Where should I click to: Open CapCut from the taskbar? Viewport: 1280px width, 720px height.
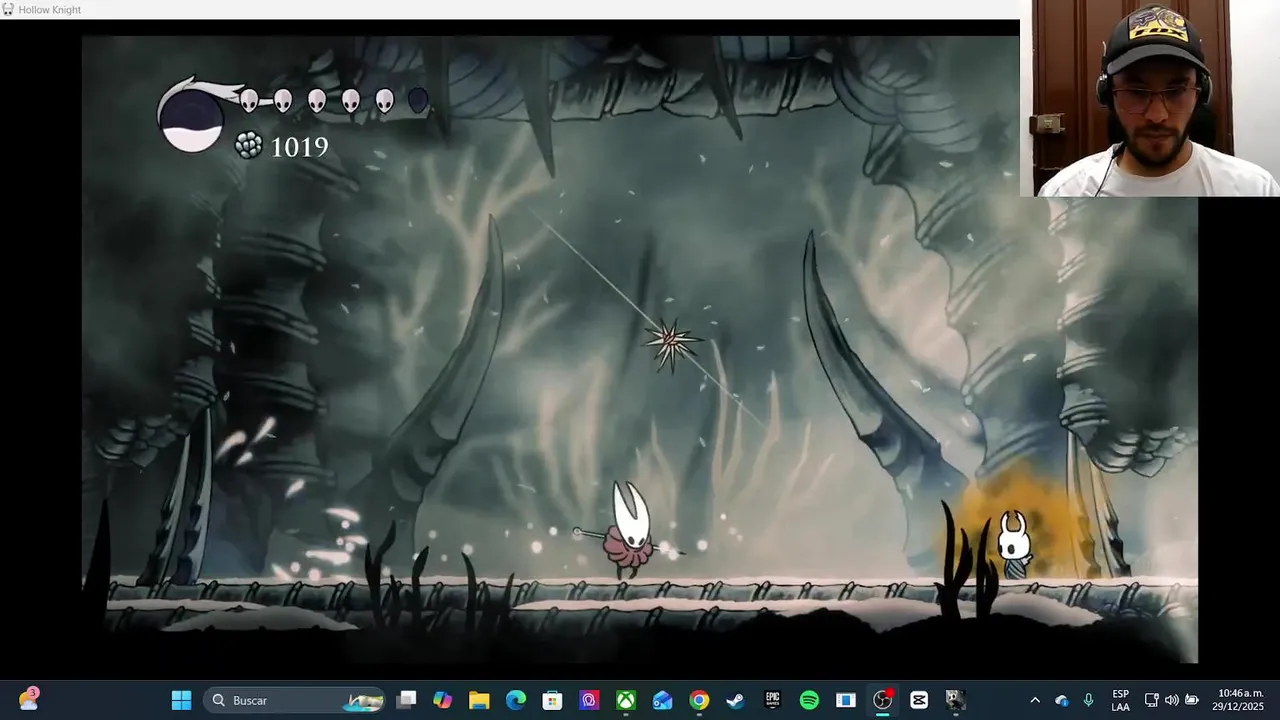[x=919, y=700]
